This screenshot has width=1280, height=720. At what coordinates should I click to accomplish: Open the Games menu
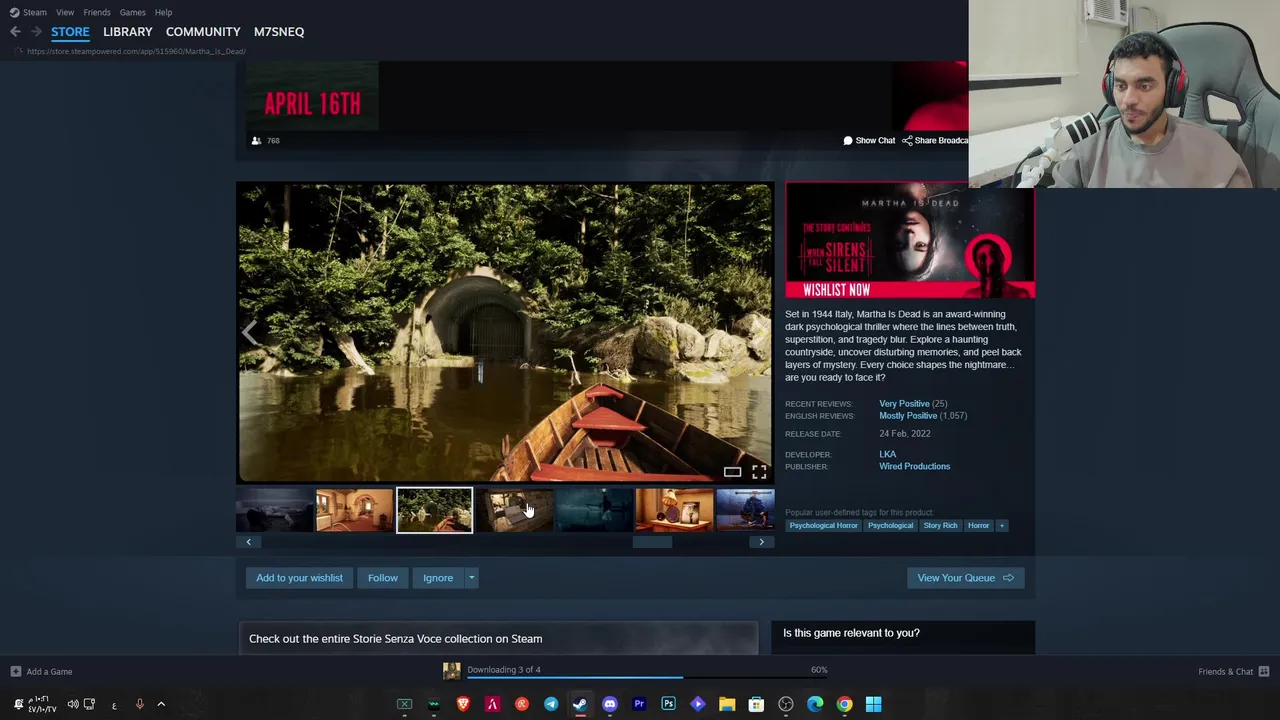point(132,12)
